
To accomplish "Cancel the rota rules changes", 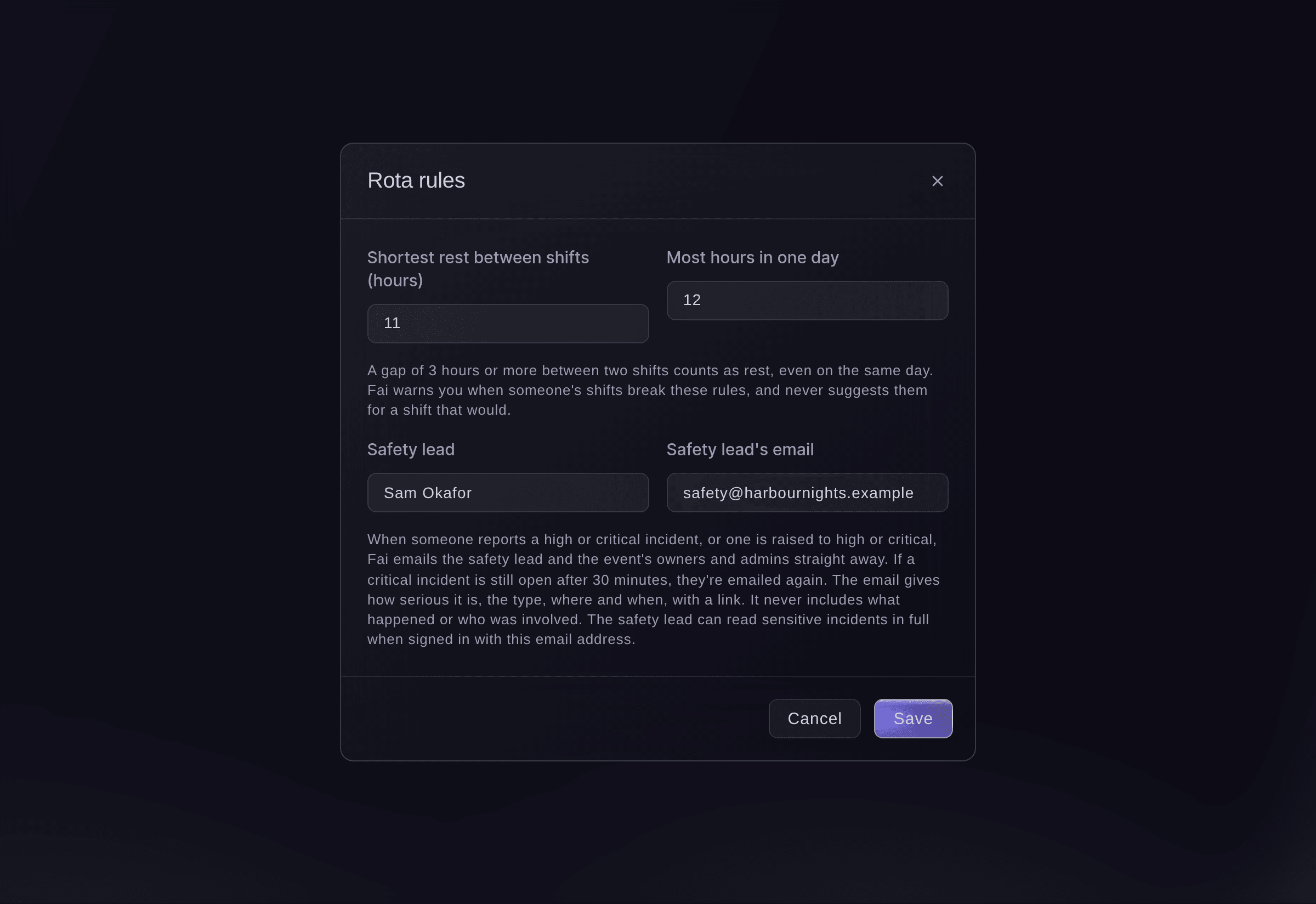I will [x=814, y=719].
